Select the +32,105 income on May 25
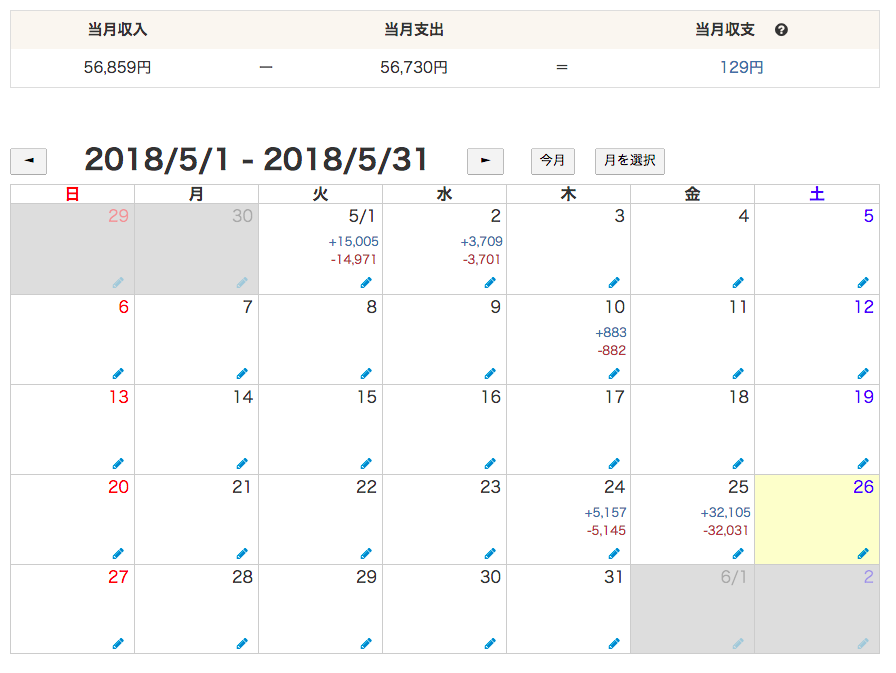The width and height of the screenshot is (896, 673). pyautogui.click(x=725, y=512)
